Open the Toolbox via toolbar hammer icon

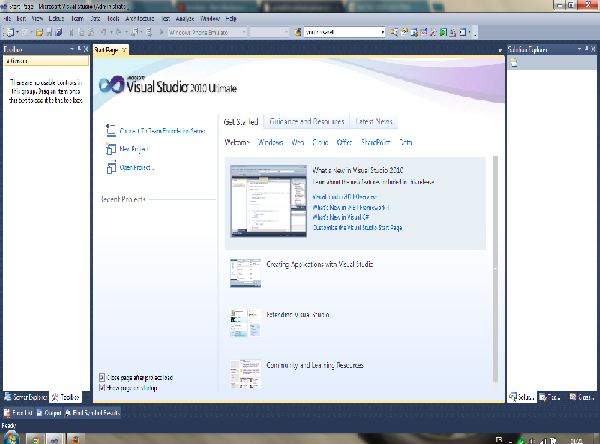tap(433, 33)
